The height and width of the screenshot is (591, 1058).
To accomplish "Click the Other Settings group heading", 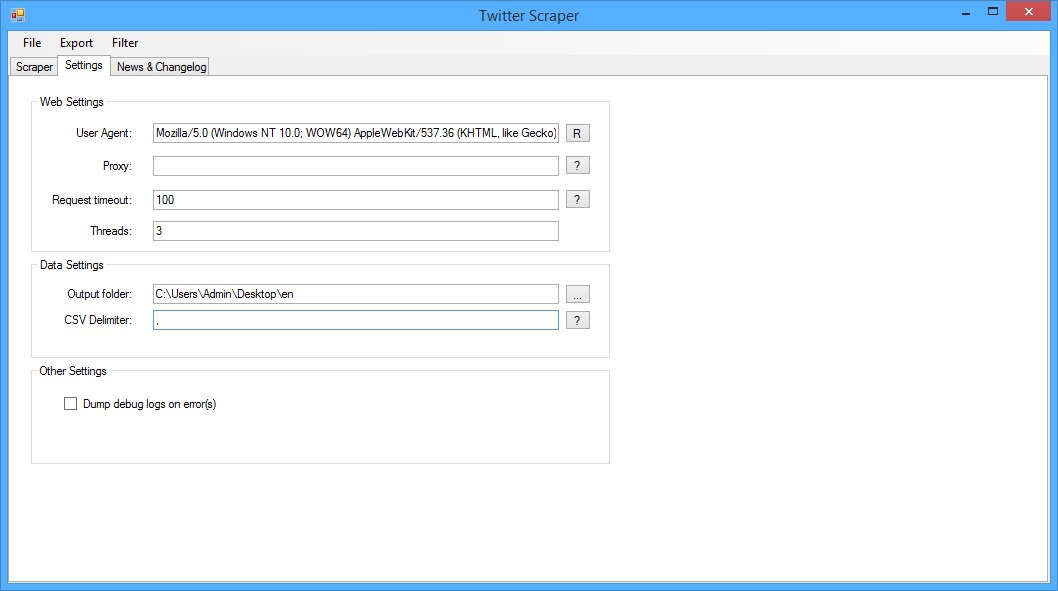I will click(73, 371).
